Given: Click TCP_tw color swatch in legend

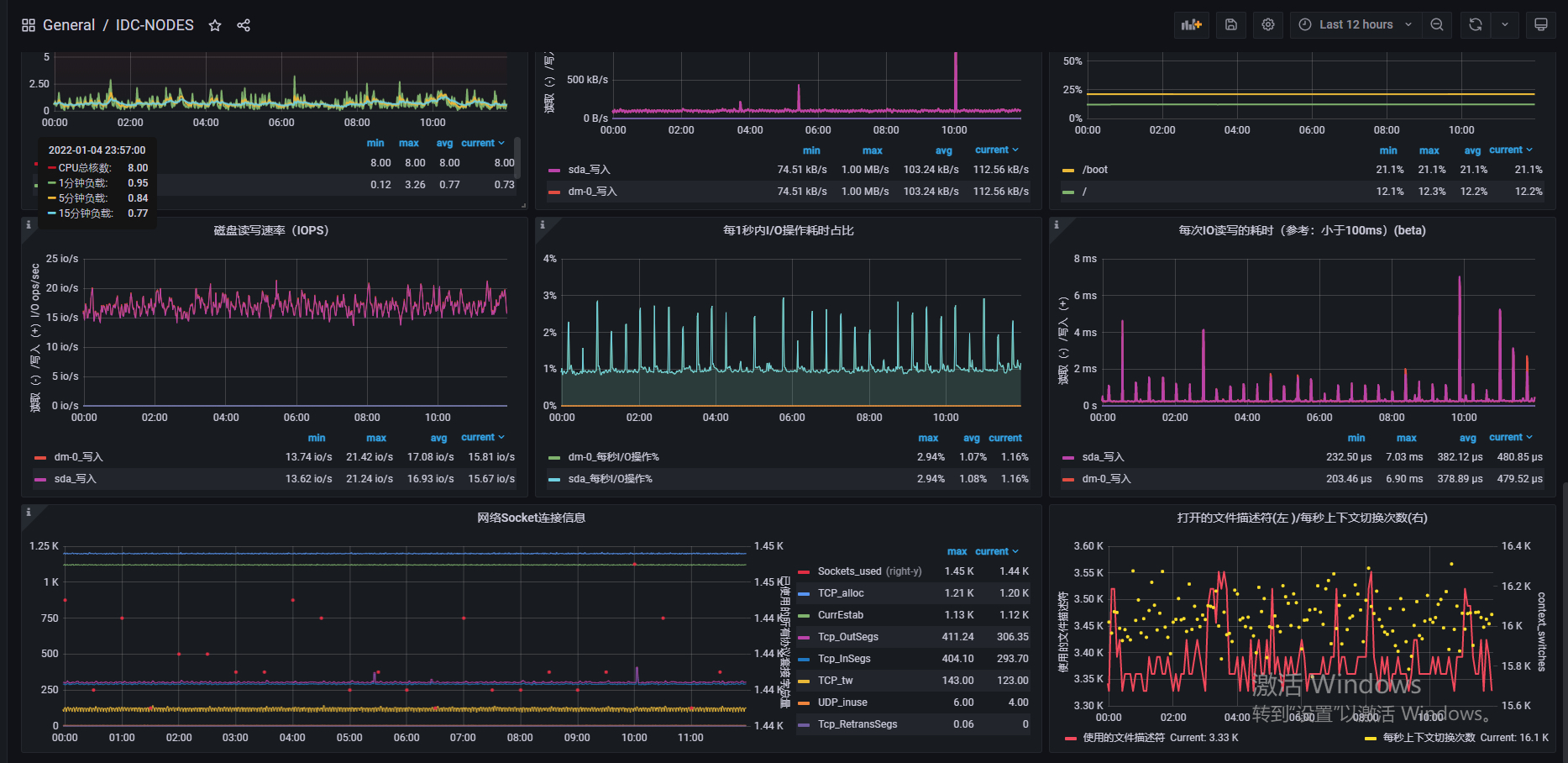Looking at the screenshot, I should [x=804, y=681].
